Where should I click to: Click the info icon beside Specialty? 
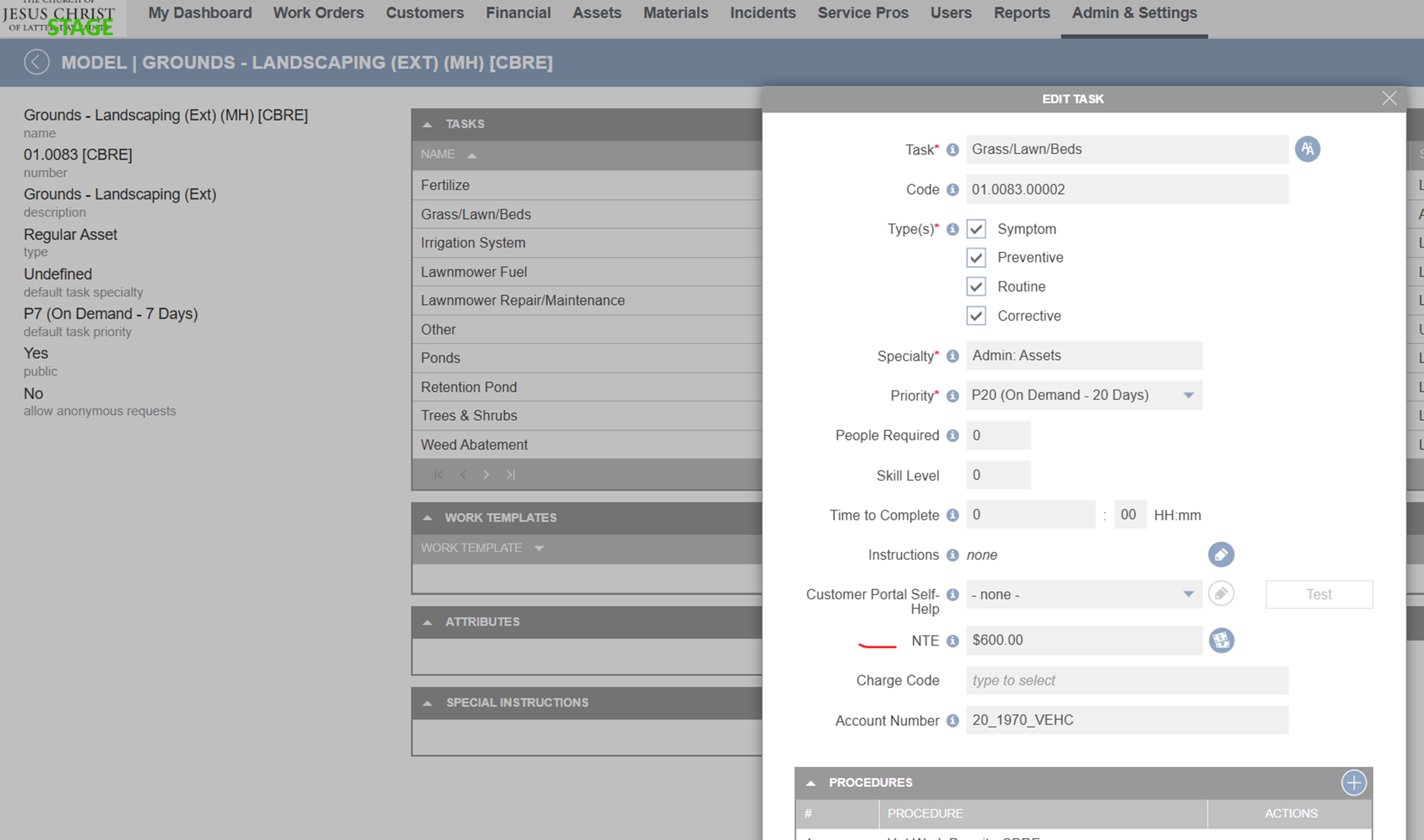click(952, 356)
